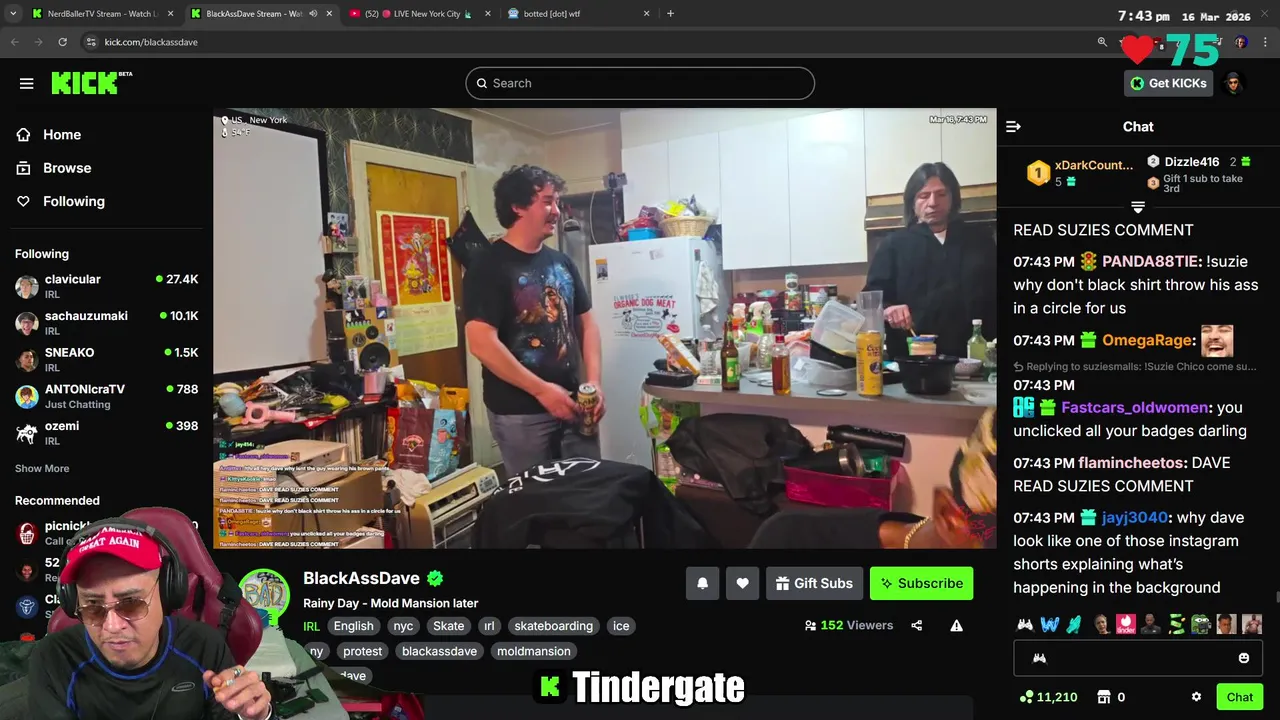The image size is (1280, 720).
Task: Send message with green Chat button
Action: (1239, 697)
